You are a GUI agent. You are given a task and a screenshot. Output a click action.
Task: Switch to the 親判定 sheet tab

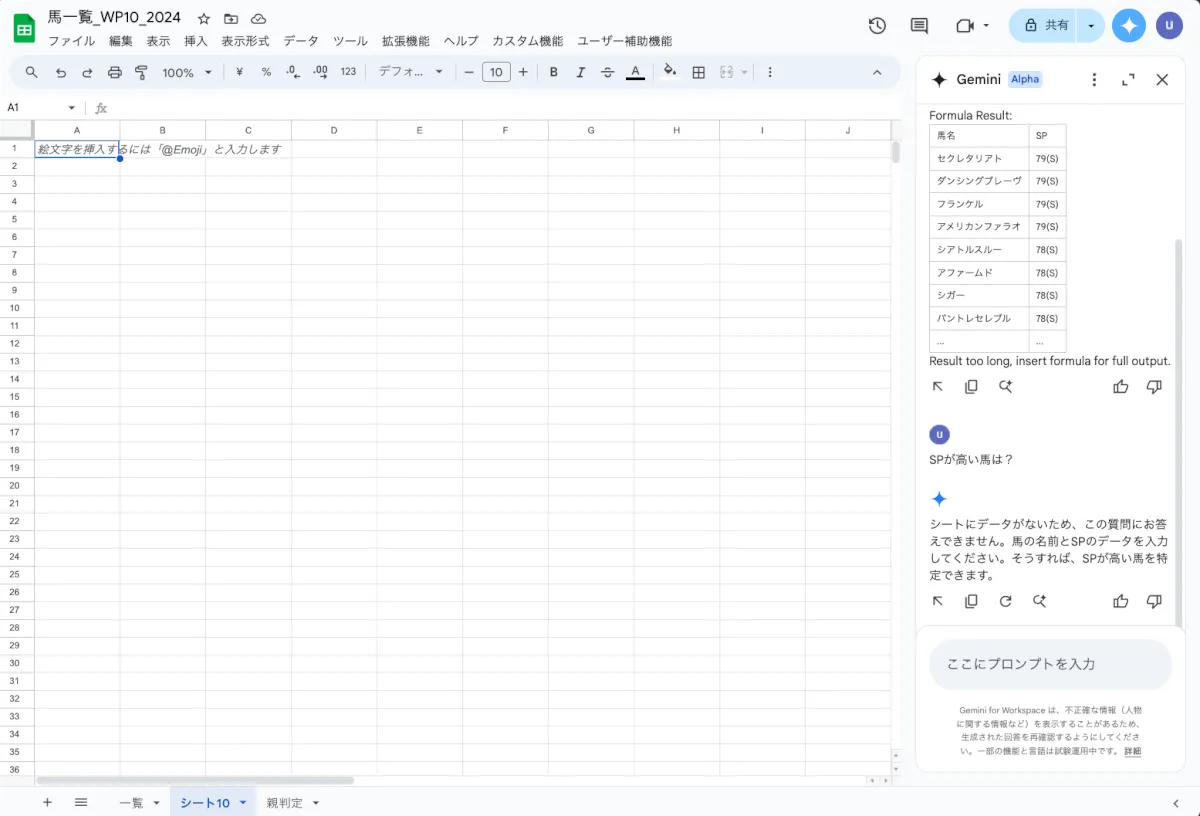coord(284,803)
